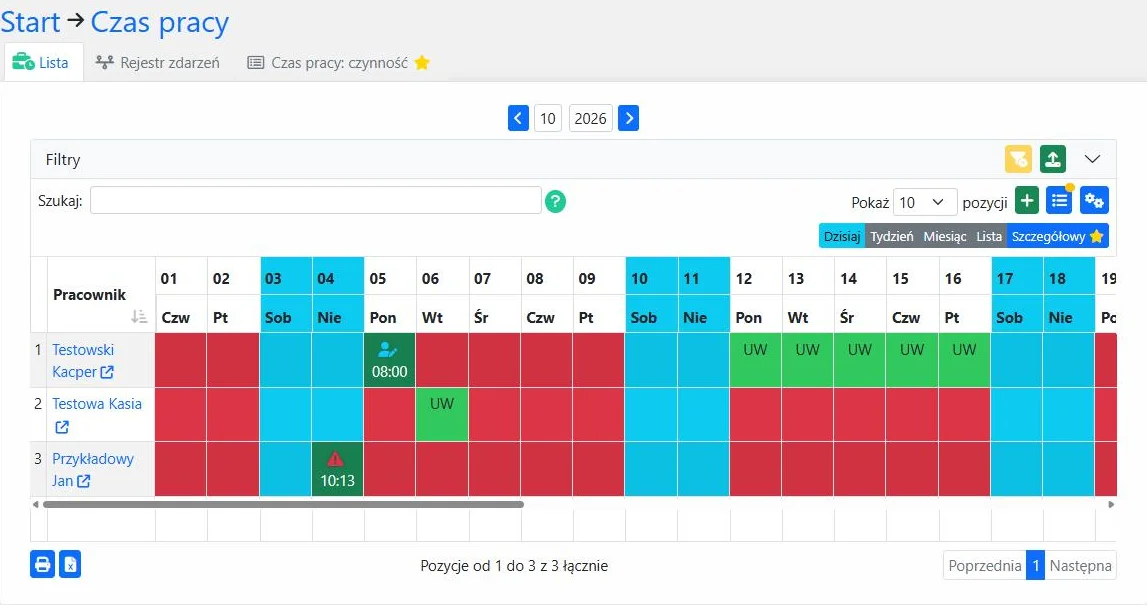Select the Szczegółowy view button
This screenshot has height=605, width=1147.
(x=1058, y=236)
